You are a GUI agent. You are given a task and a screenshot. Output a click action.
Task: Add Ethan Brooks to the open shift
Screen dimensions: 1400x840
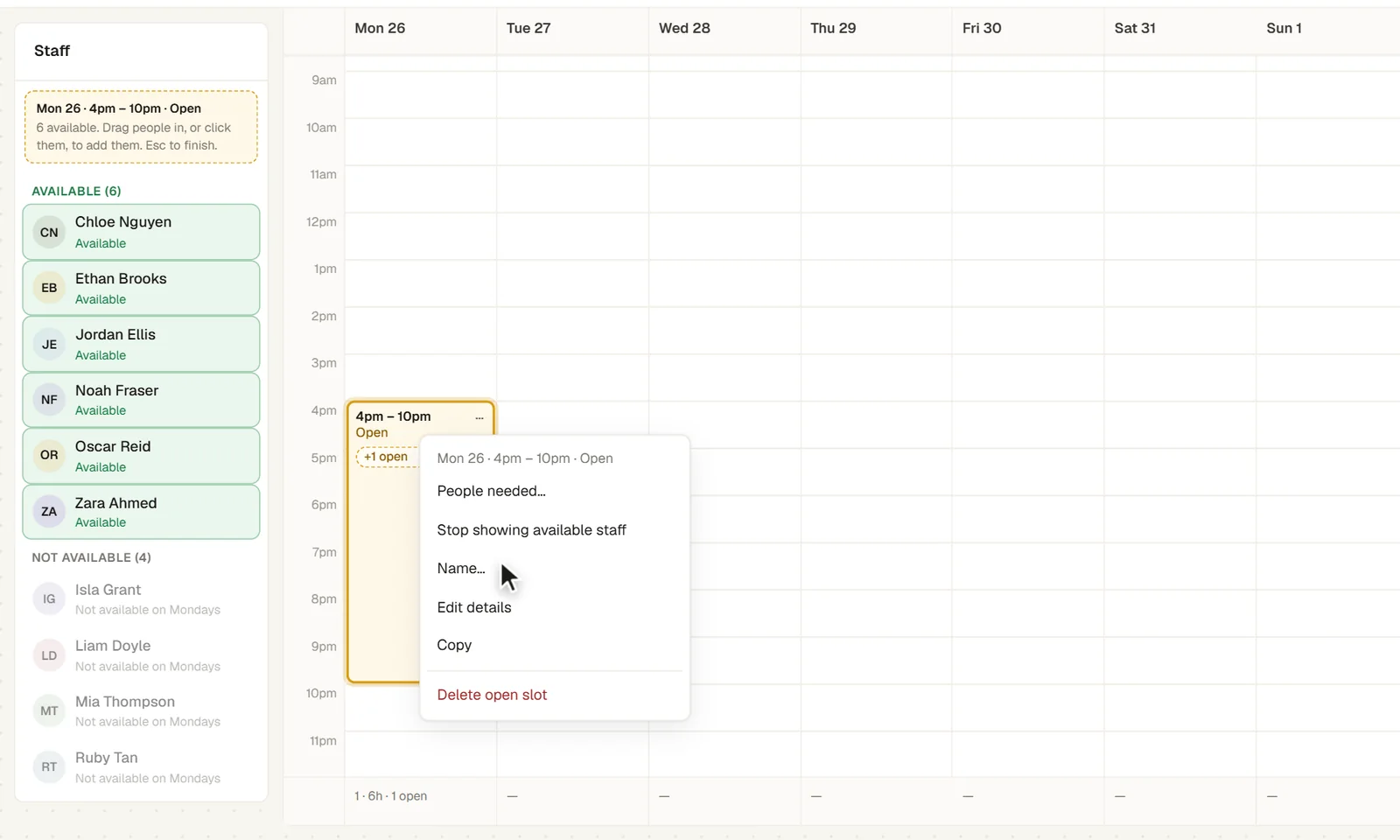(x=141, y=288)
